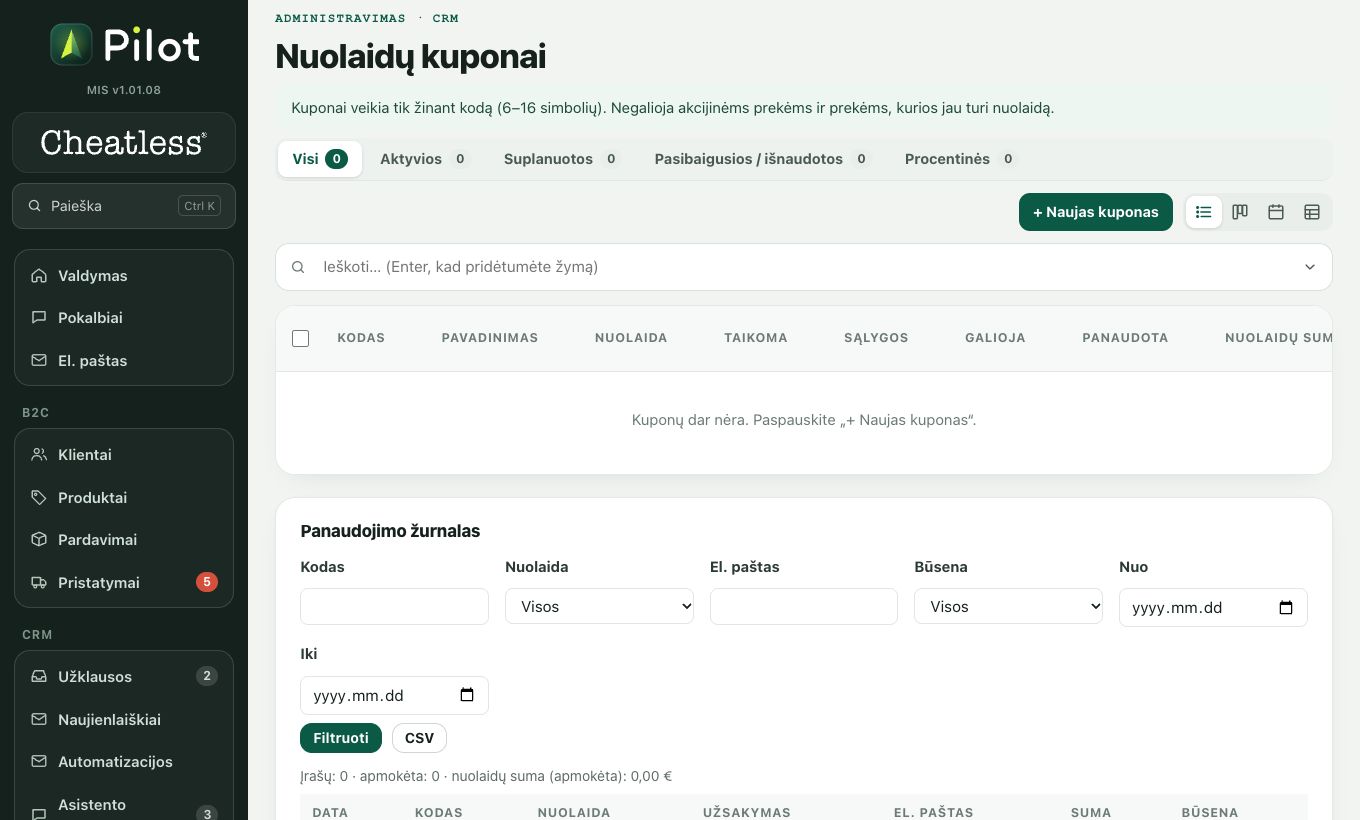Image resolution: width=1360 pixels, height=820 pixels.
Task: Open the Pasibaigusios / išnaudotos tab
Action: (x=762, y=159)
